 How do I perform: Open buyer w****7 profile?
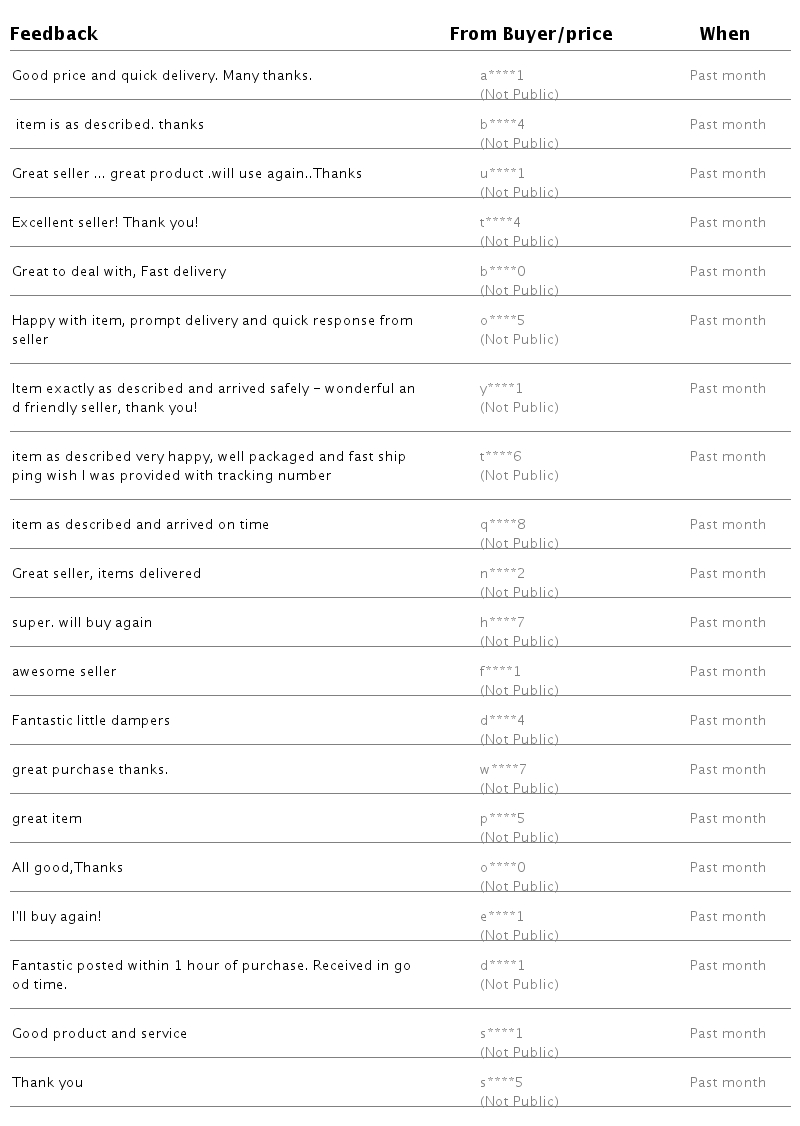pos(503,770)
